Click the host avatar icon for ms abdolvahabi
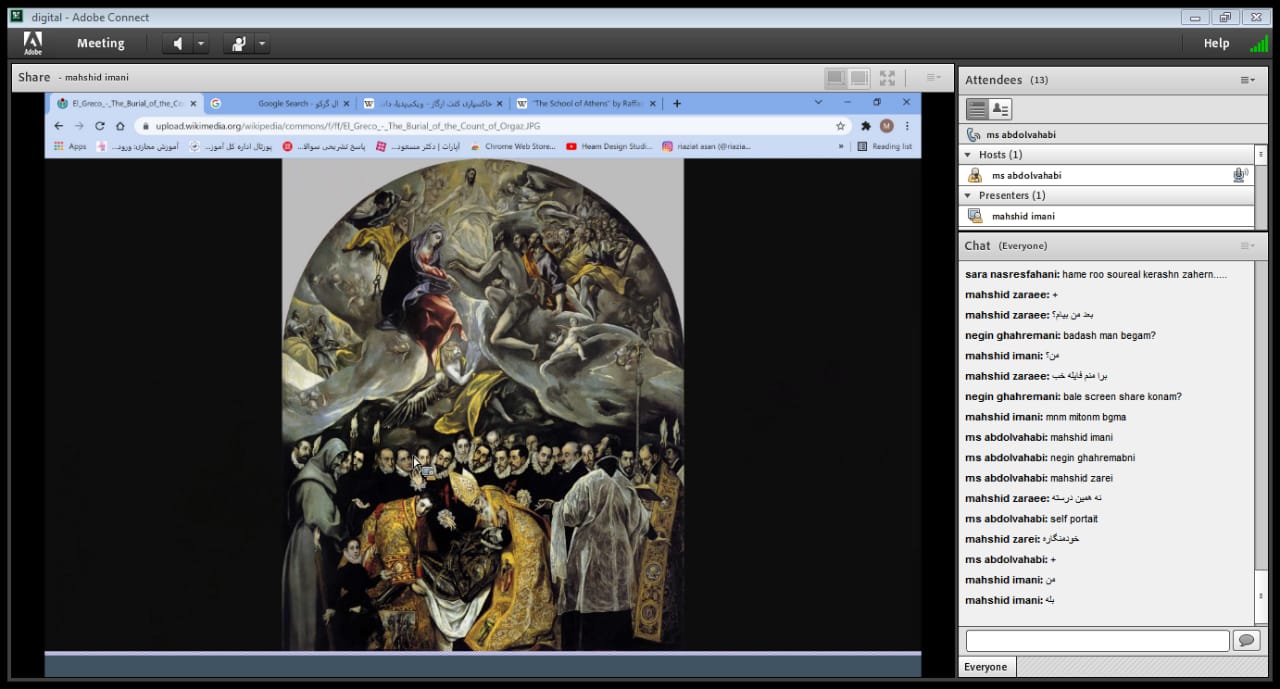 [975, 175]
